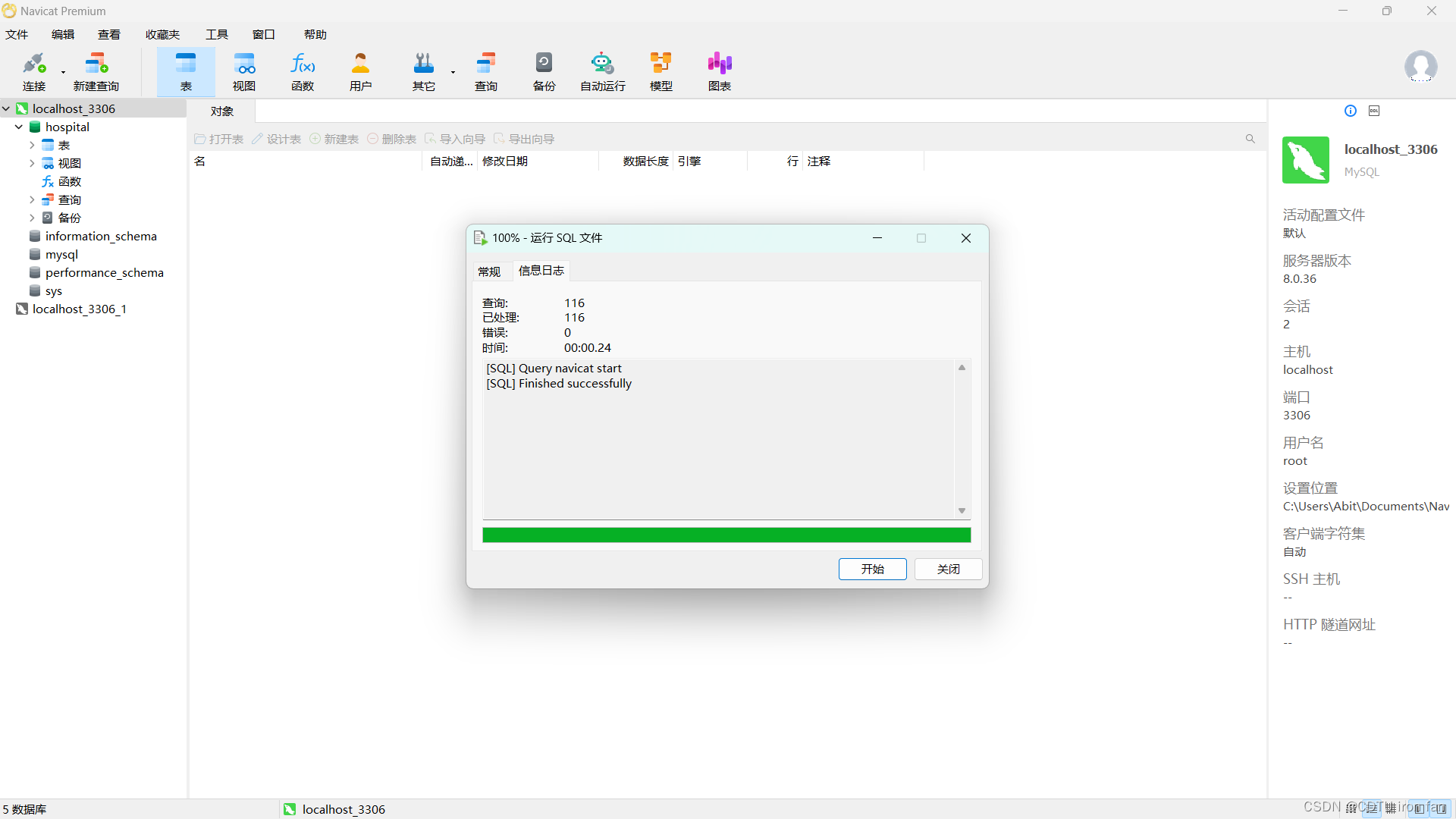
Task: Select the 函数 node under hospital
Action: click(x=69, y=181)
